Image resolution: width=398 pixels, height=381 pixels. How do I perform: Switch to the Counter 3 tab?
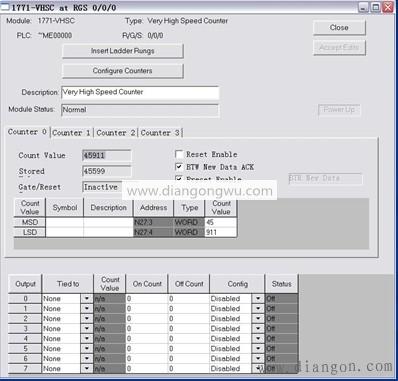click(x=160, y=133)
